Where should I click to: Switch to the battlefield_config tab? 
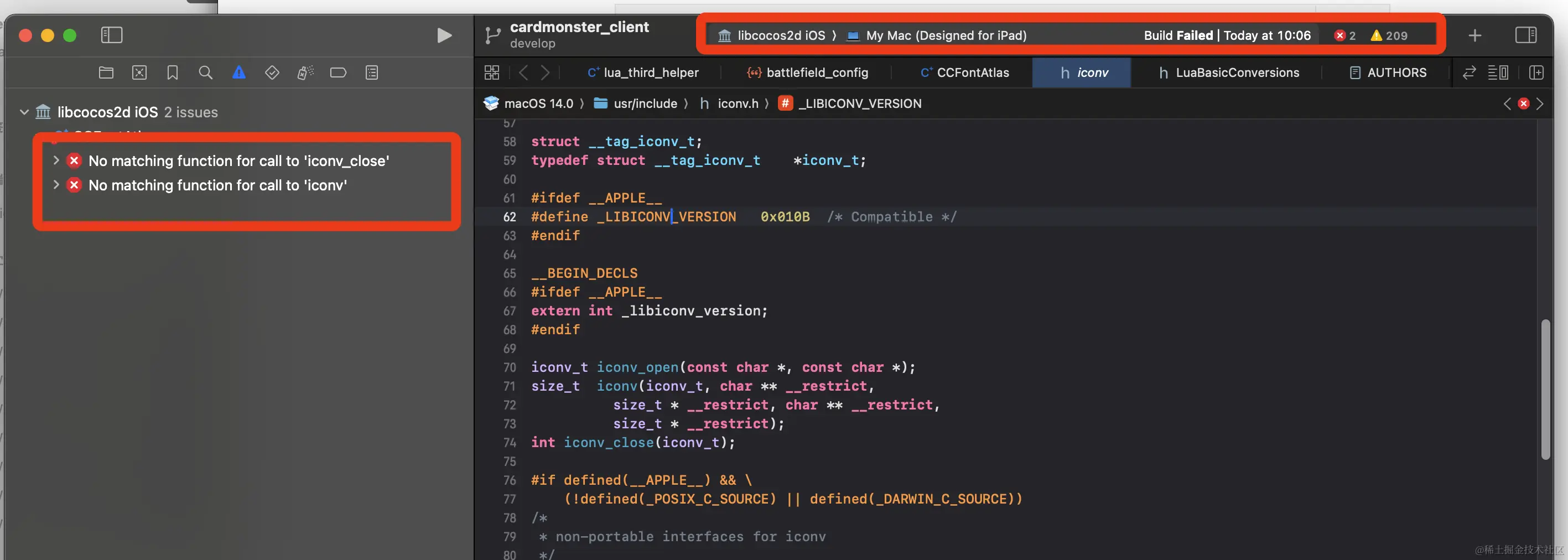pyautogui.click(x=807, y=72)
